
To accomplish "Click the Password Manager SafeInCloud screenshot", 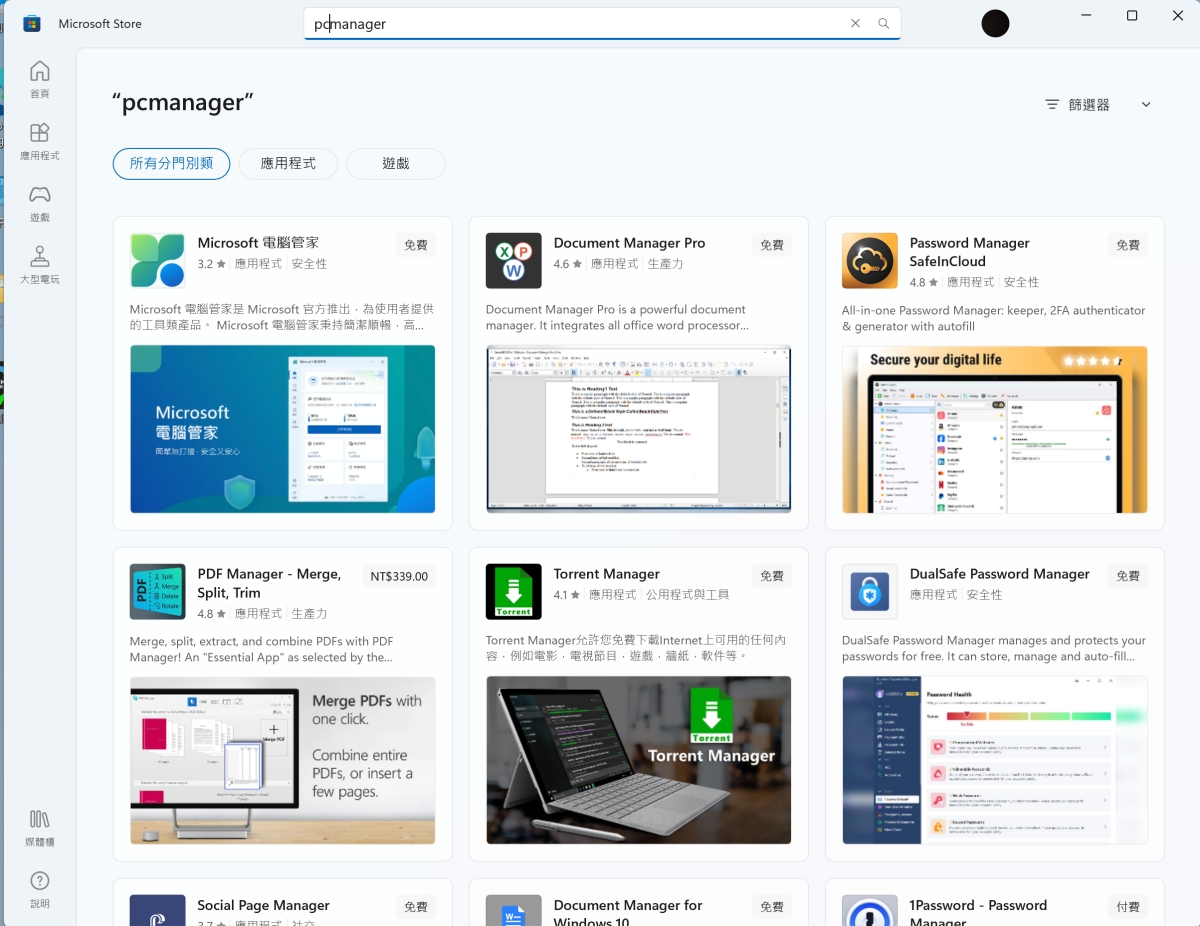I will pos(994,429).
